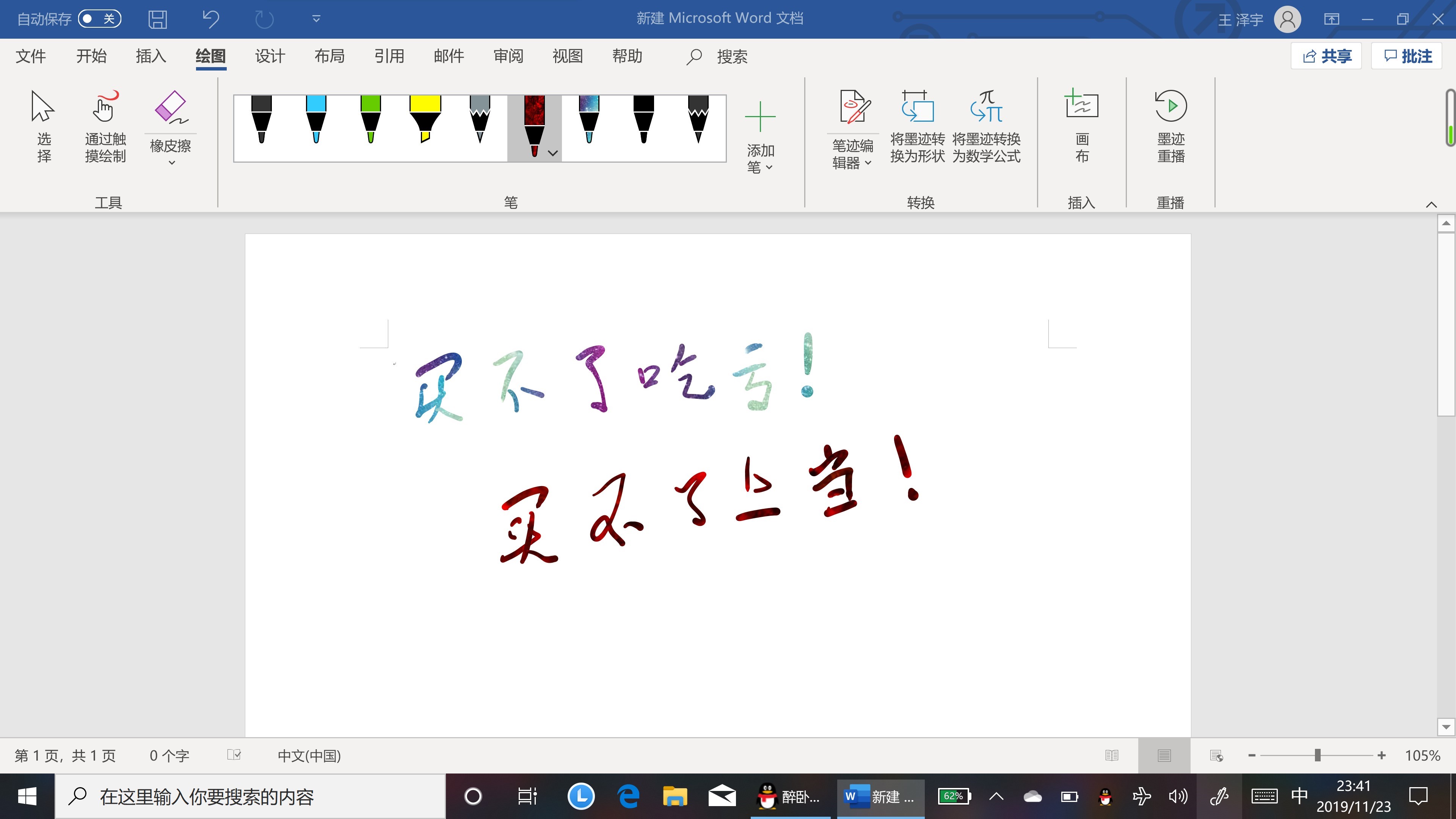Pick the first black pen

261,119
